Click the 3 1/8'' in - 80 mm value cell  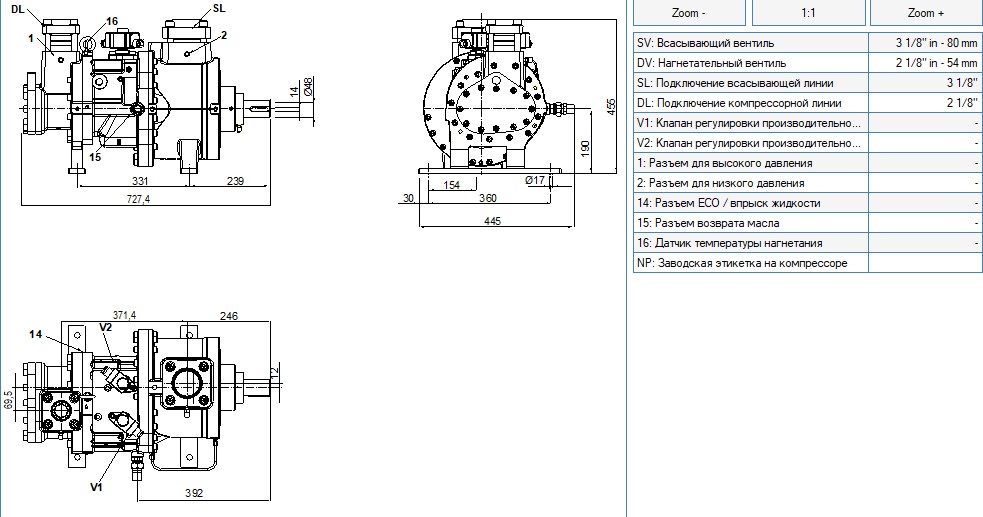tap(925, 43)
